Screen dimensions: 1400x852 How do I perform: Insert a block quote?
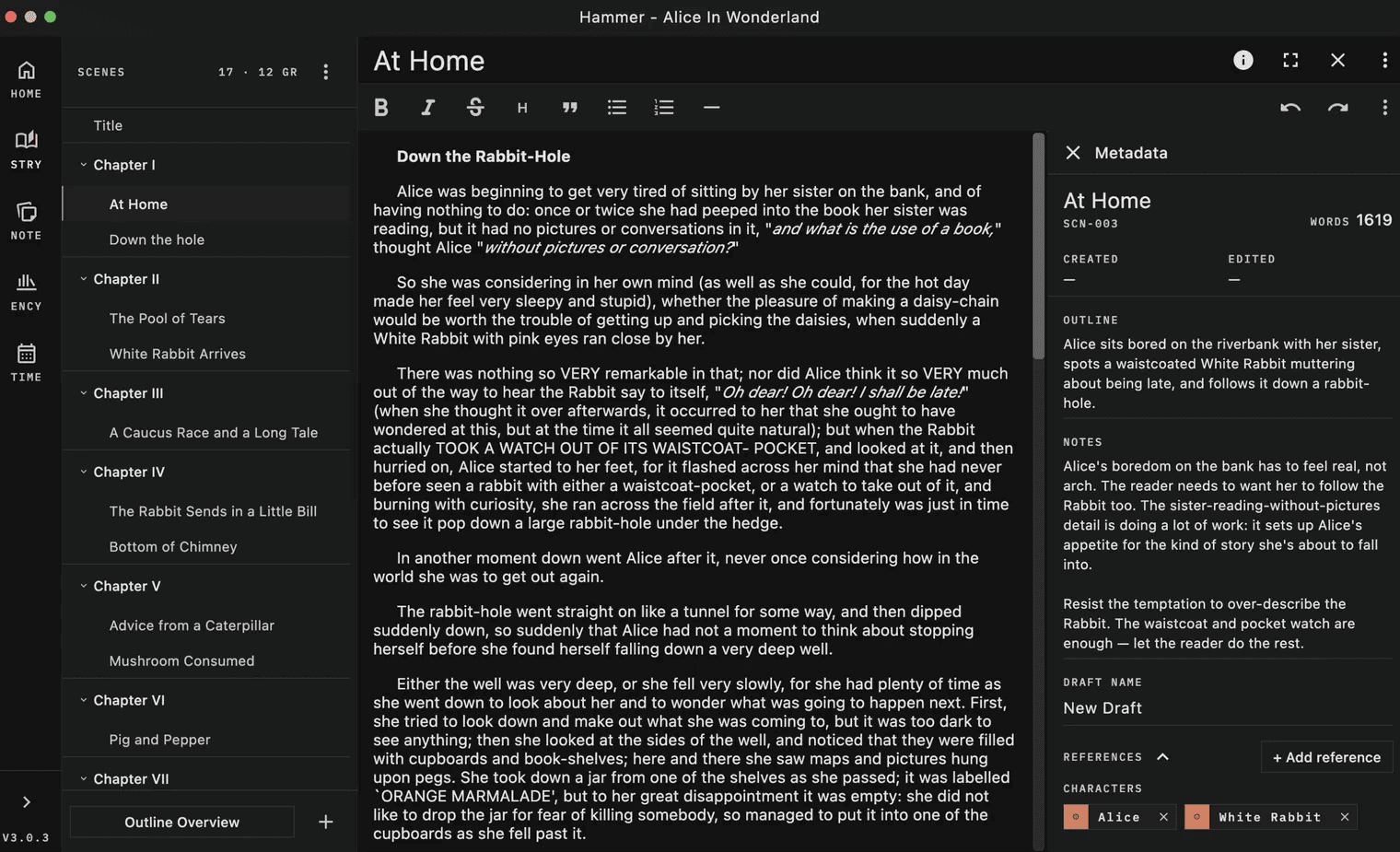click(x=570, y=108)
